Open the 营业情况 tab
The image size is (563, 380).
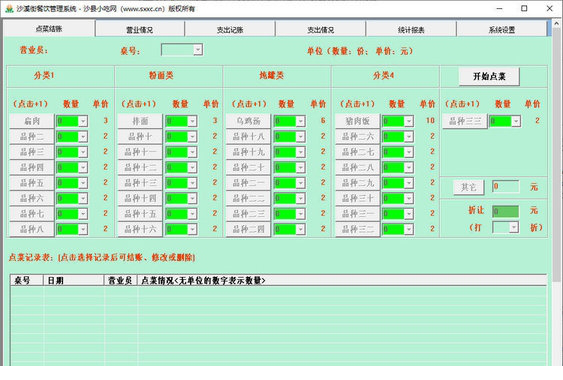[140, 30]
